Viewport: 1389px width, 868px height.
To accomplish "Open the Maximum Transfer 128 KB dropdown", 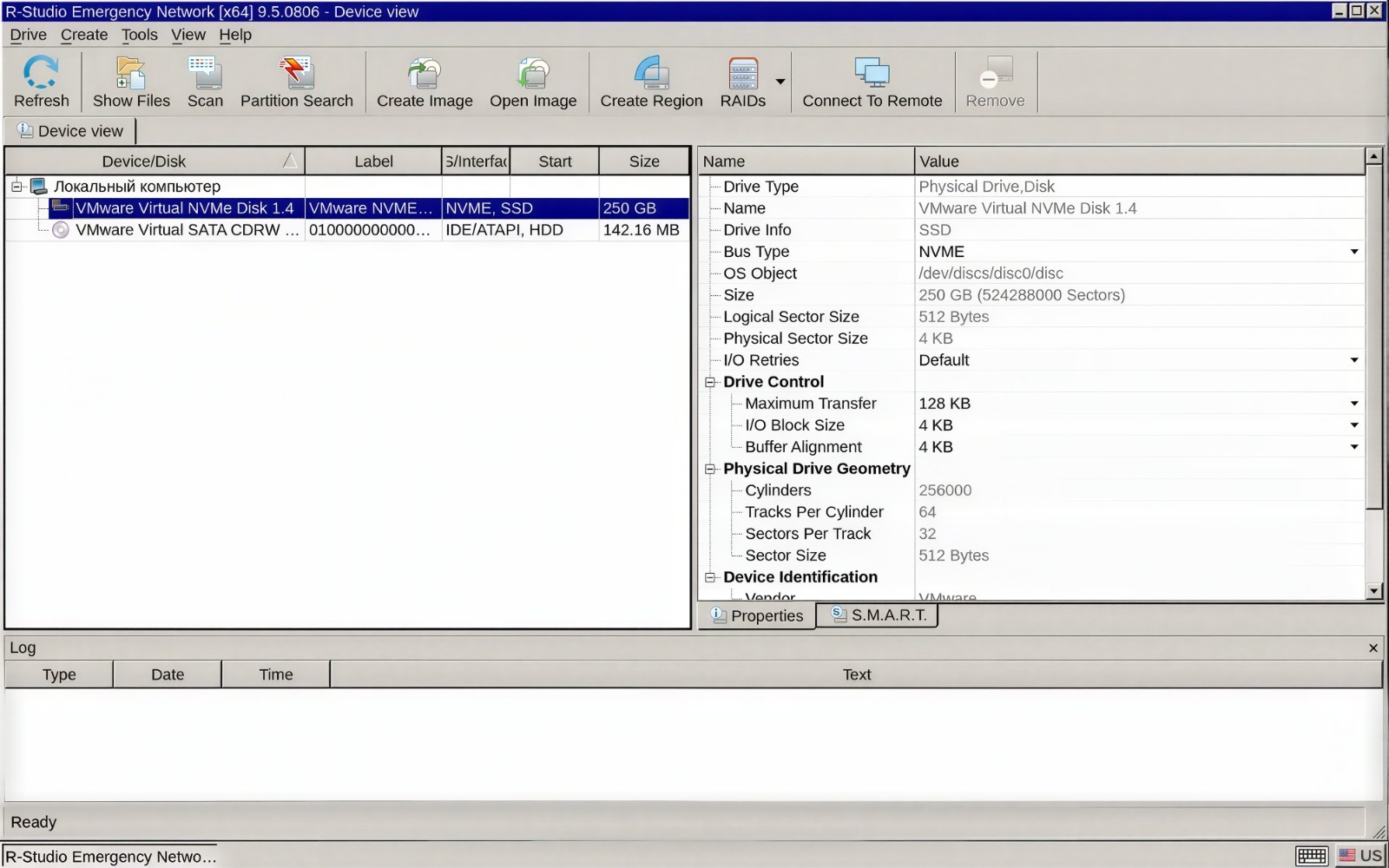I will point(1354,404).
